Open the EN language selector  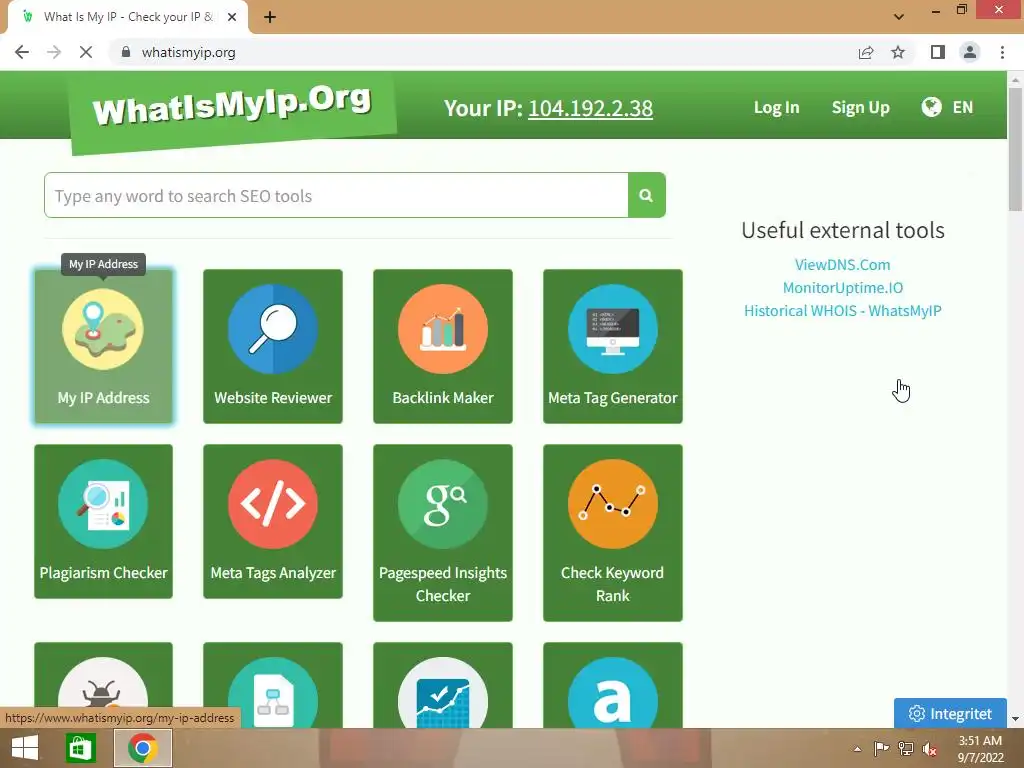[948, 107]
